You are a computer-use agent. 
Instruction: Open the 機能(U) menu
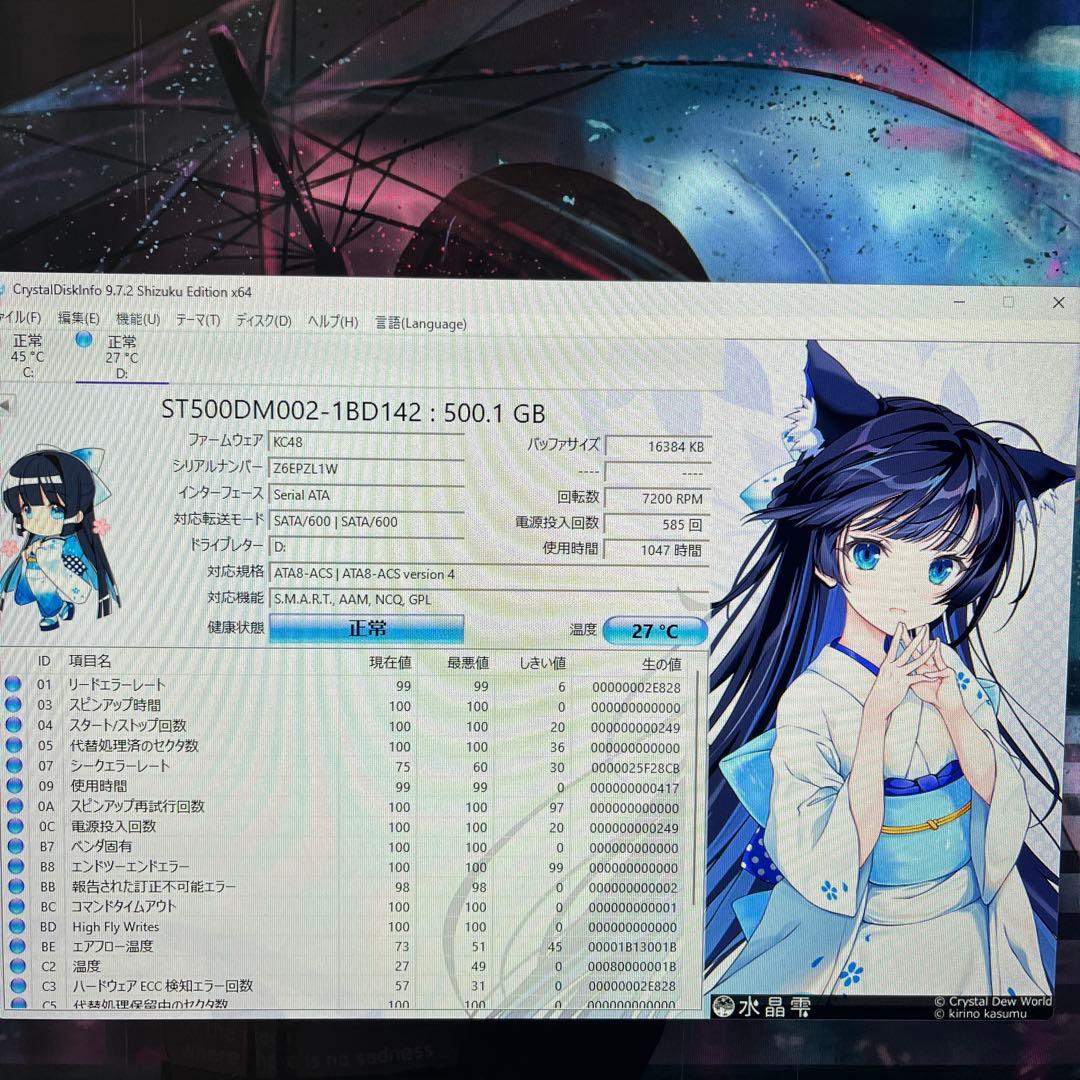(138, 319)
